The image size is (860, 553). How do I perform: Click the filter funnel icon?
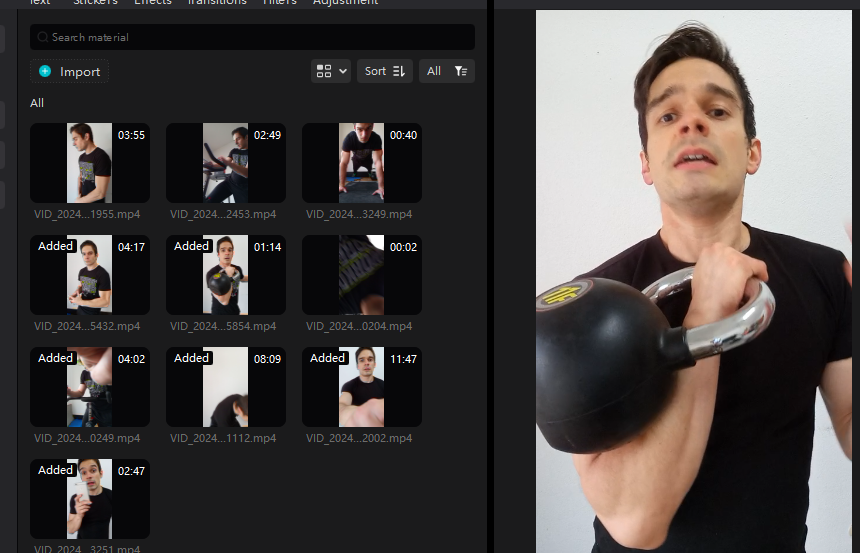click(461, 71)
